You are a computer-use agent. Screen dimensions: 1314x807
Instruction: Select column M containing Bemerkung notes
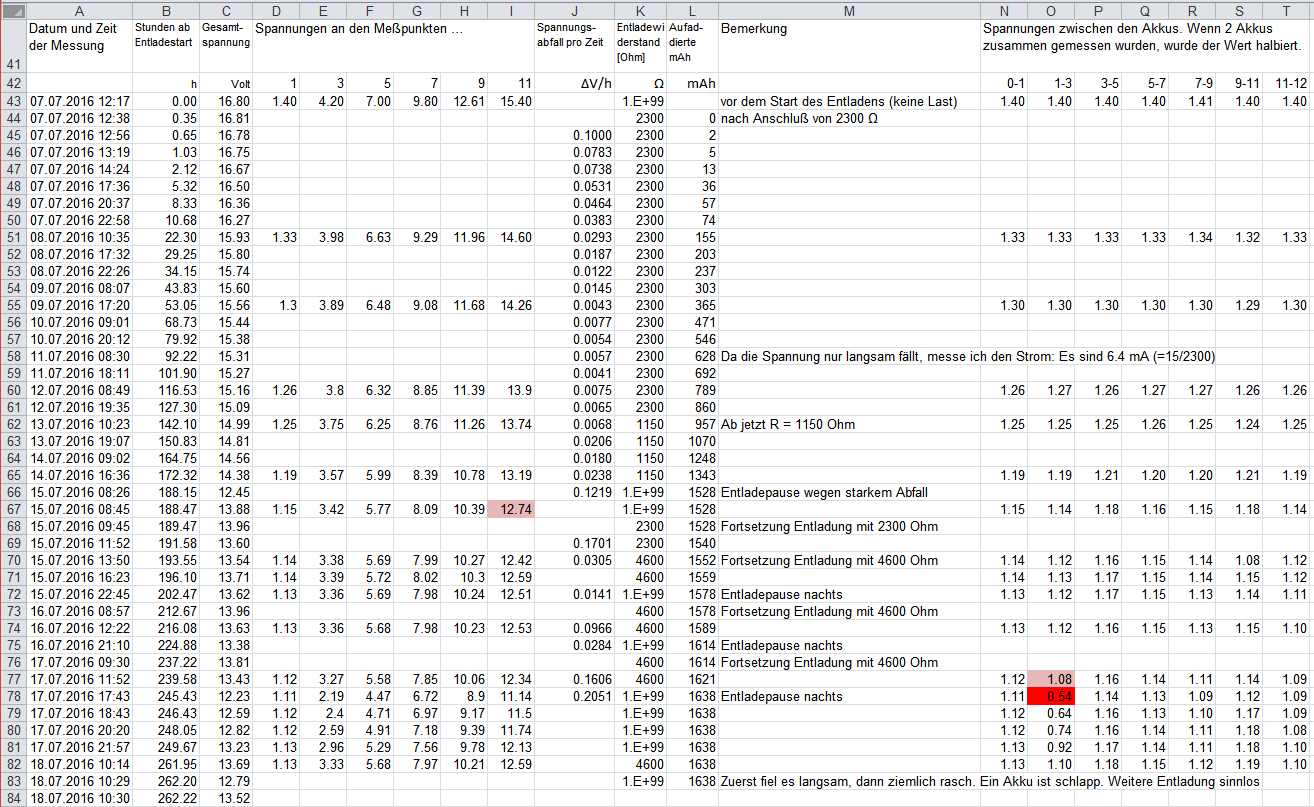tap(849, 11)
